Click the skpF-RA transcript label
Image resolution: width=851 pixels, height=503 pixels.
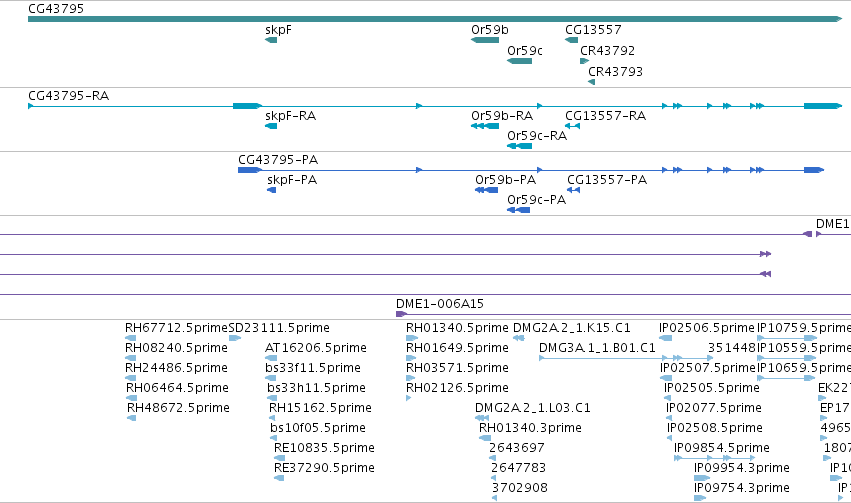tap(290, 116)
